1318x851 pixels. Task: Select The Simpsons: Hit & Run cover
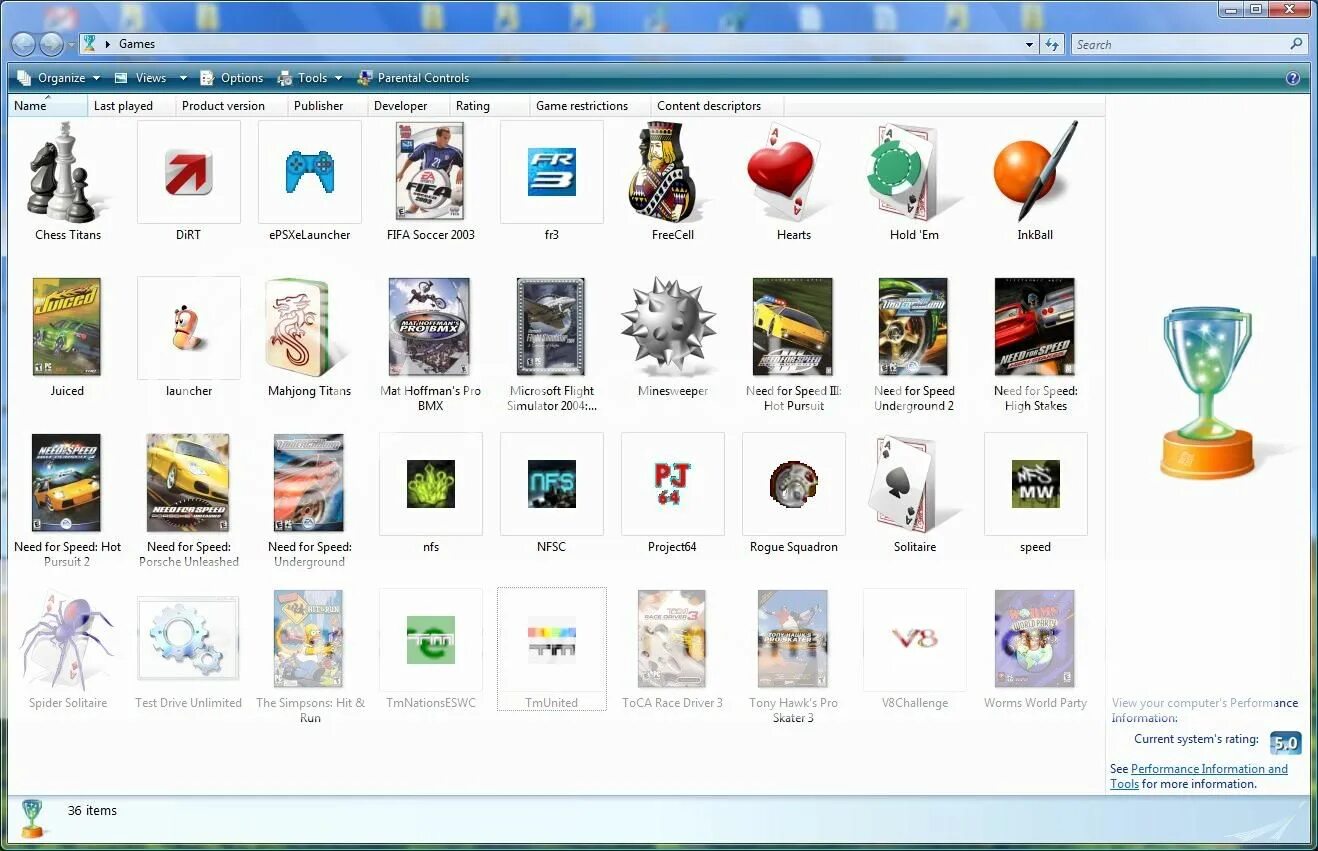(309, 639)
